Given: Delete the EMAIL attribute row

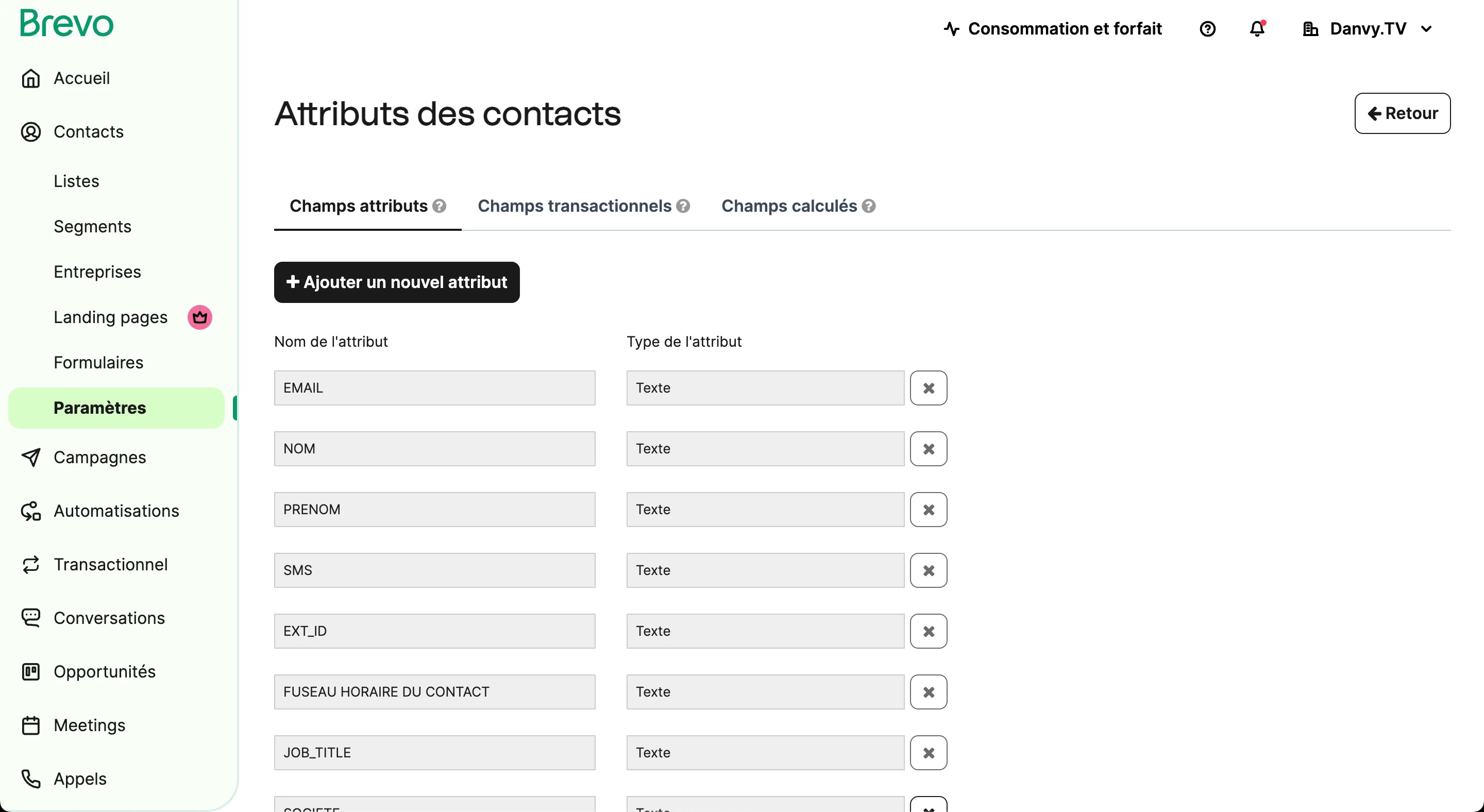Looking at the screenshot, I should [929, 388].
